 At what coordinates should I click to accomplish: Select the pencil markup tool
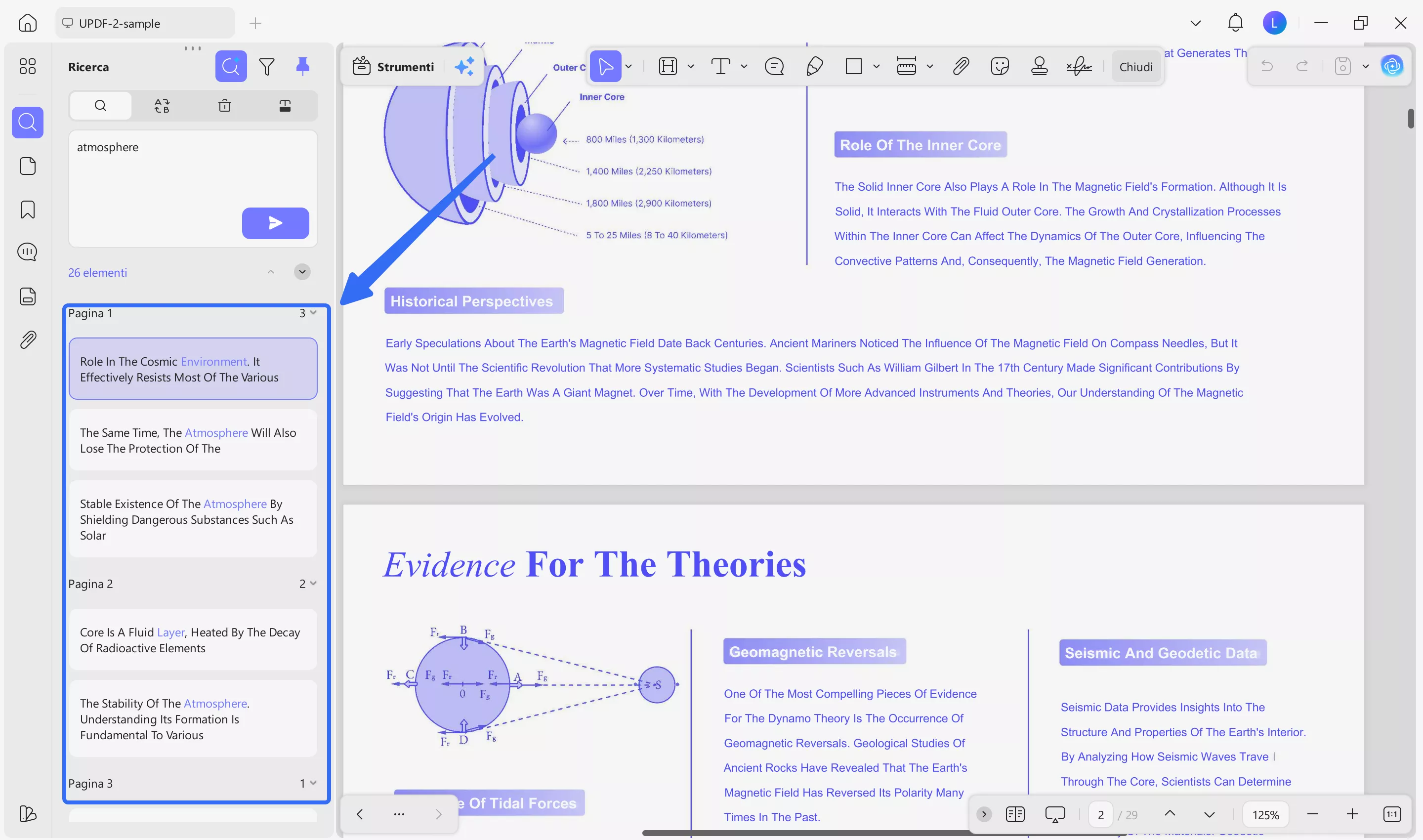tap(814, 66)
